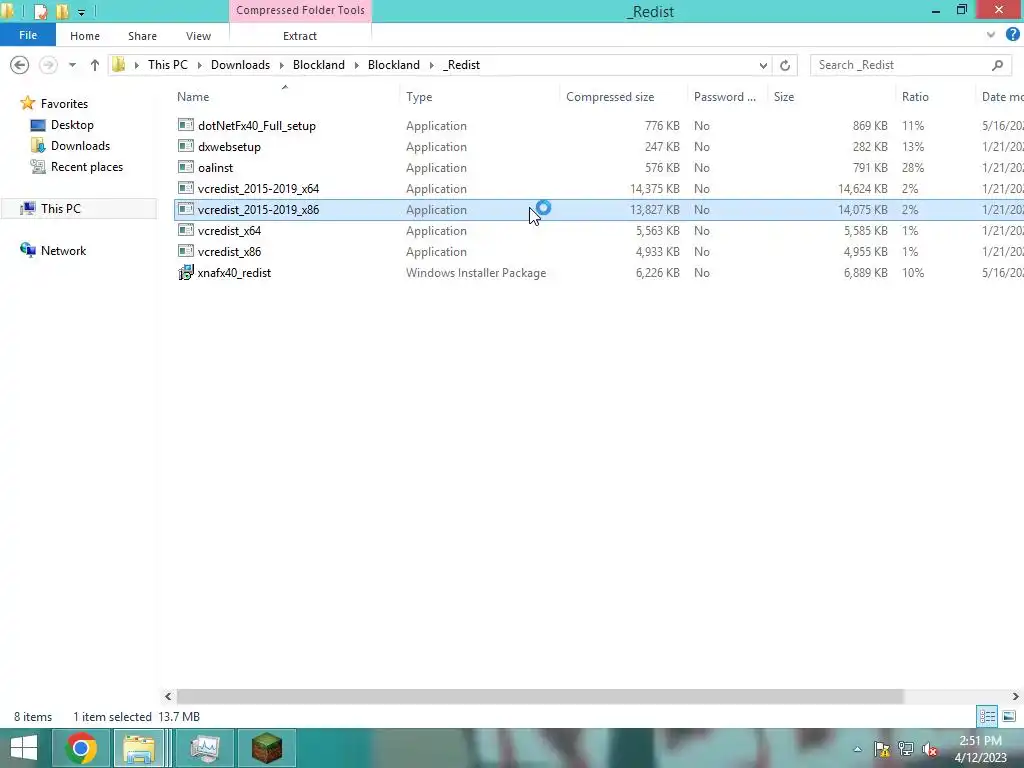This screenshot has width=1024, height=768.
Task: Sort by the Name column header
Action: (x=193, y=97)
